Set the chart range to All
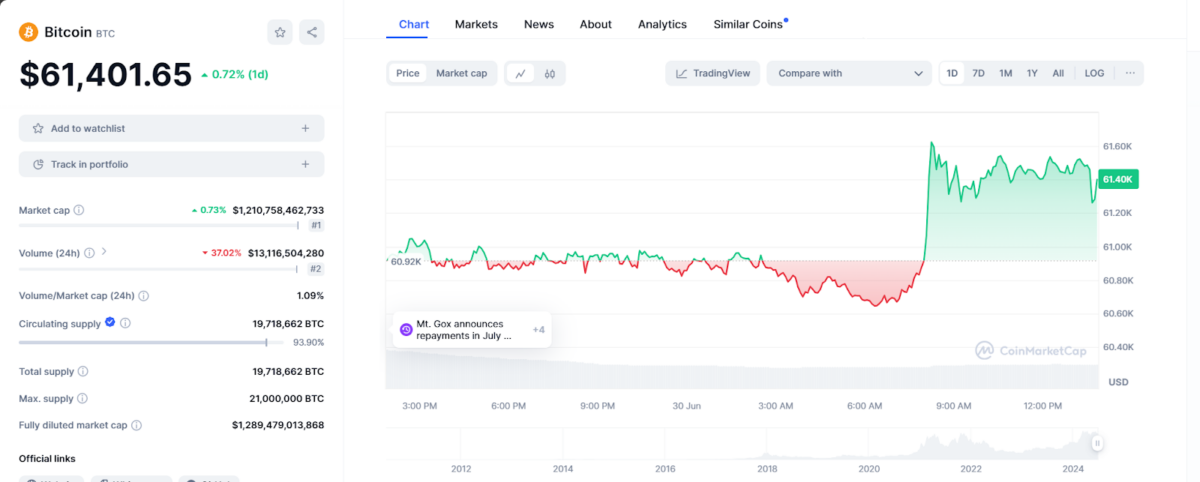This screenshot has height=482, width=1200. [x=1058, y=73]
